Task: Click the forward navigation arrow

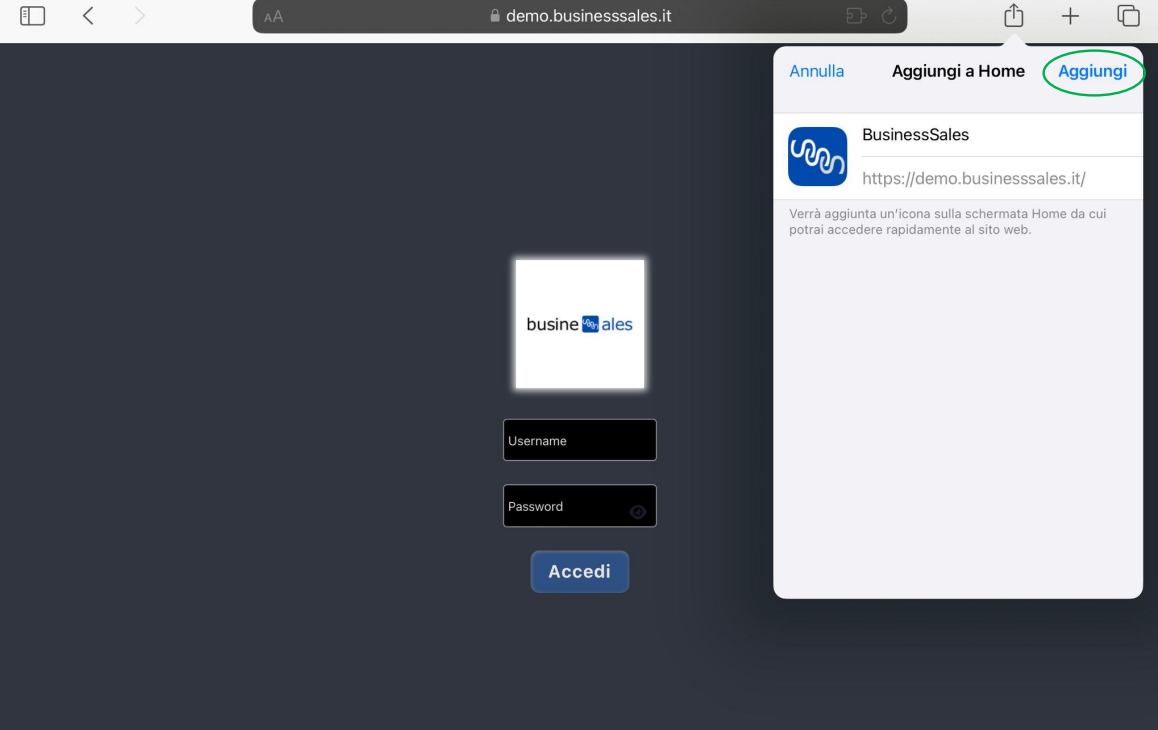Action: click(x=139, y=15)
